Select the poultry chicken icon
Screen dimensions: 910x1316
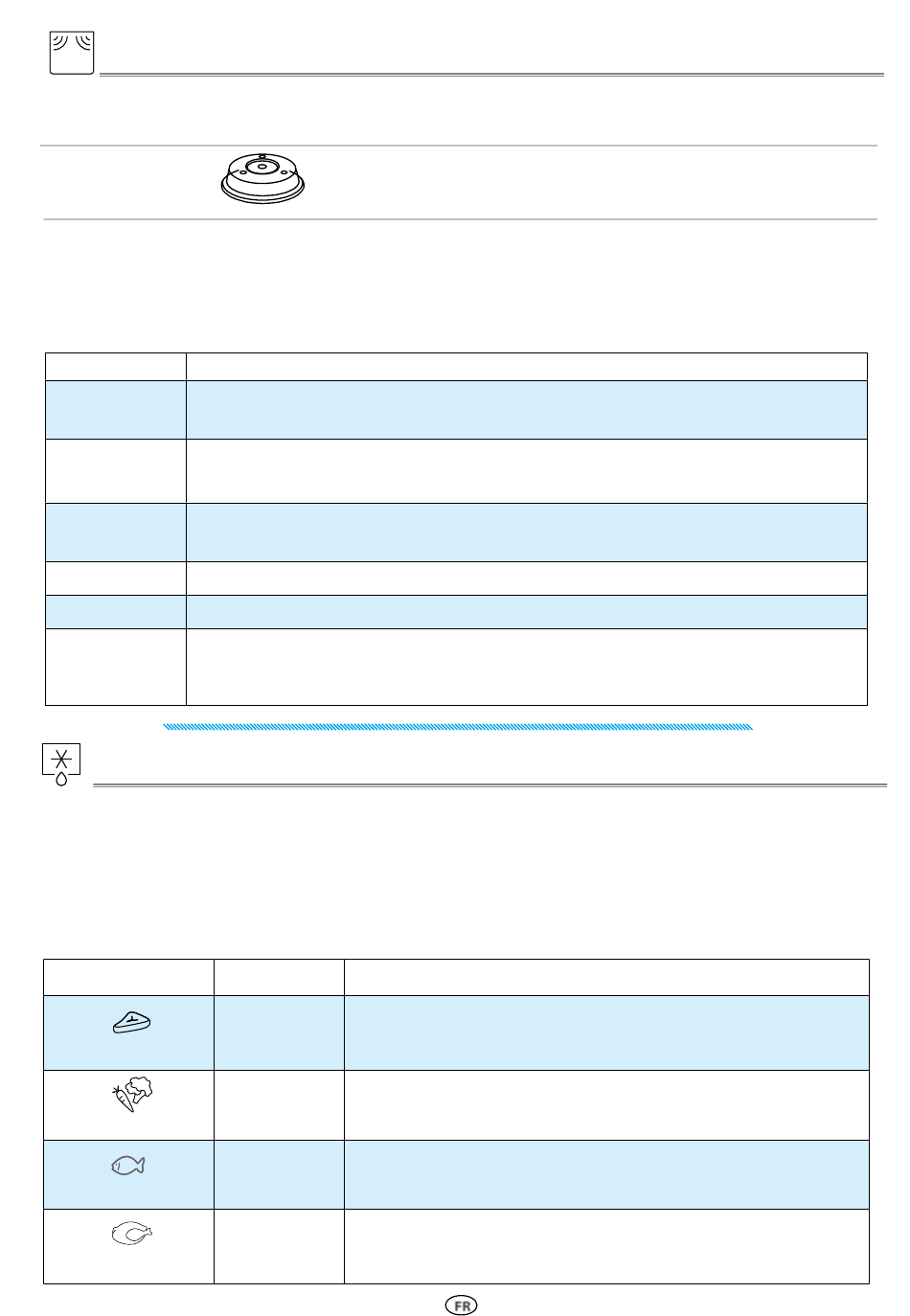click(x=131, y=1237)
